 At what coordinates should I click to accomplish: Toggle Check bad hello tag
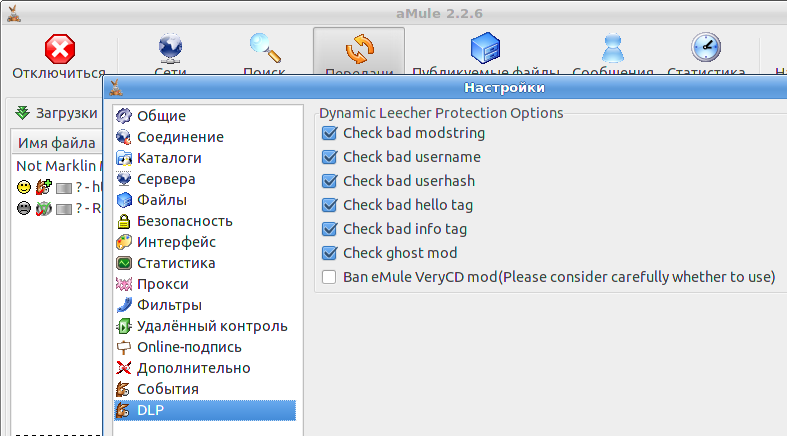tap(329, 205)
